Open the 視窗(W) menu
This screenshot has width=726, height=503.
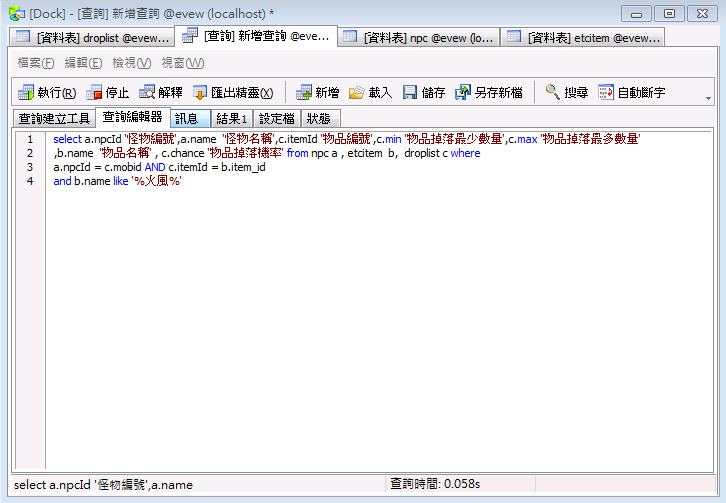coord(183,63)
